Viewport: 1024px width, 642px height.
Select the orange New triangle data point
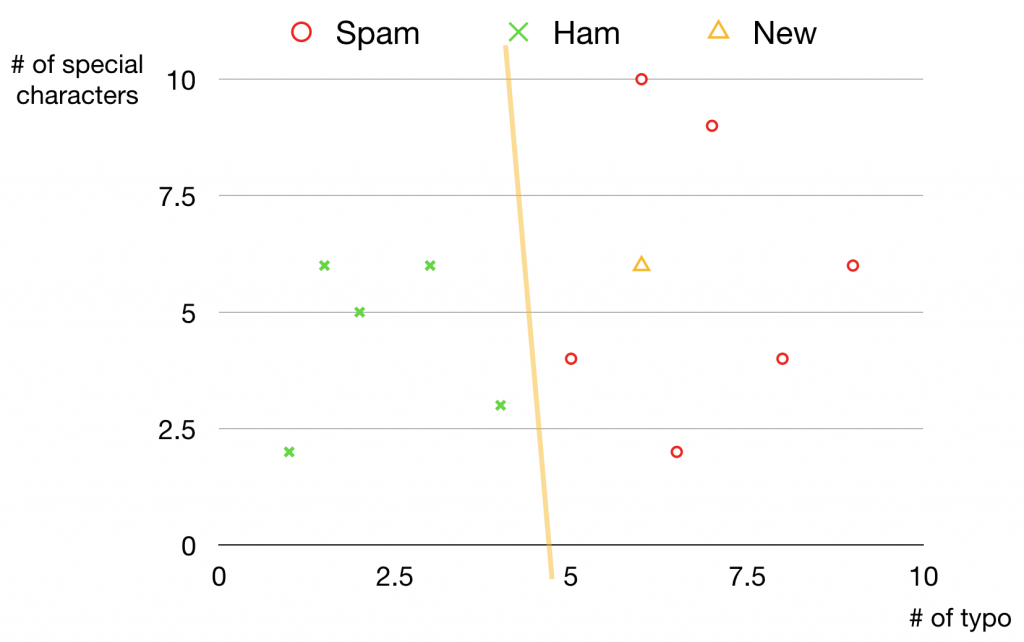[641, 264]
